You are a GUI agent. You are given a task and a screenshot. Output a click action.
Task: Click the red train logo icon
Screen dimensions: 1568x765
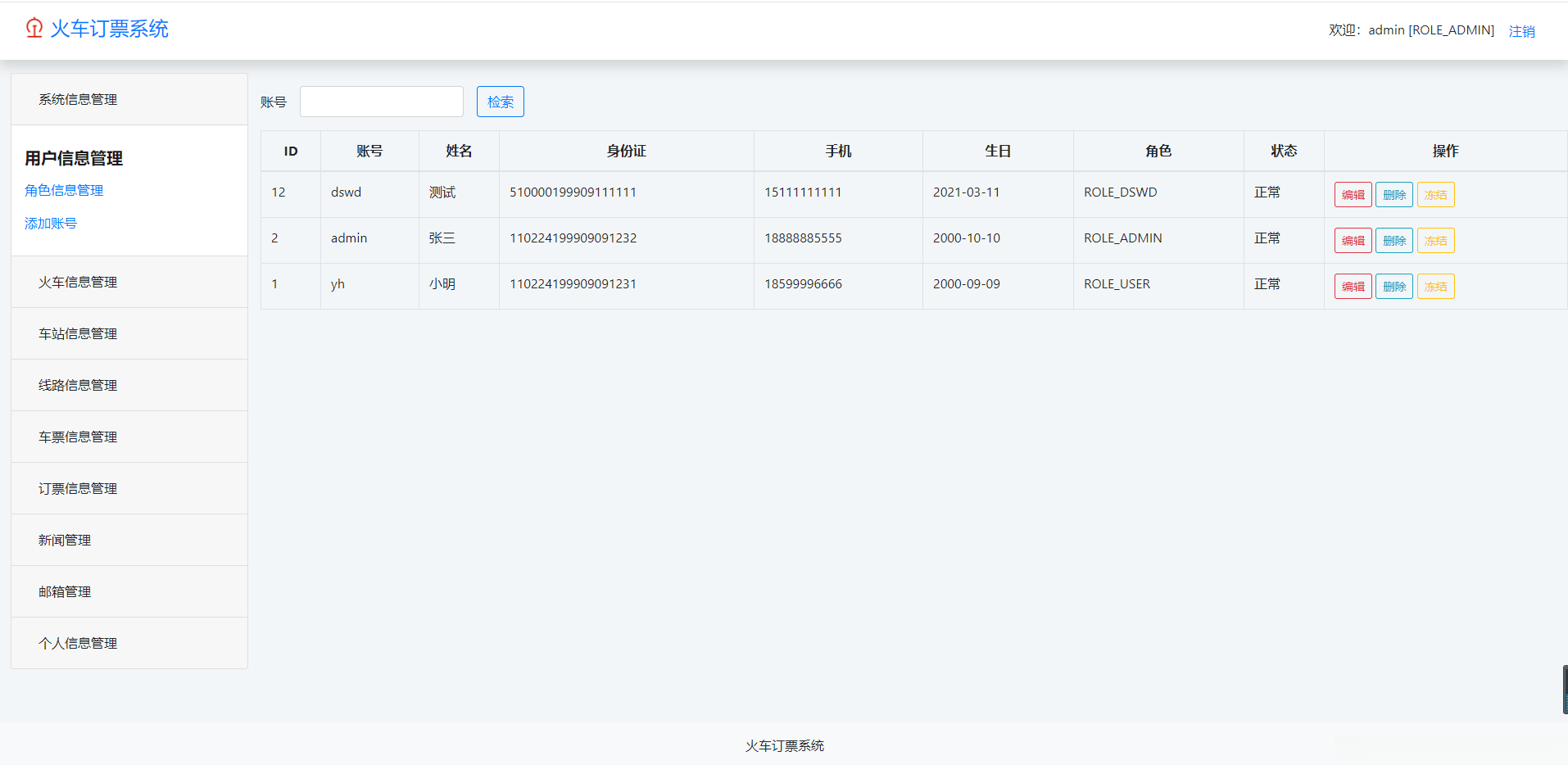34,29
